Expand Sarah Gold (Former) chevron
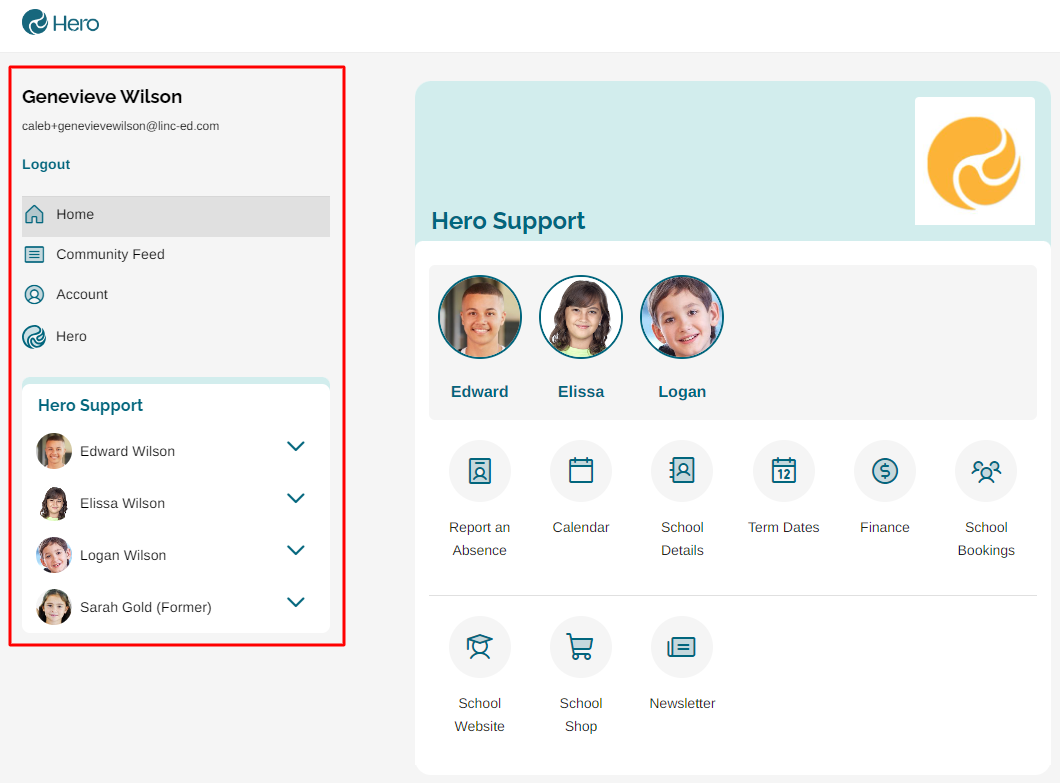This screenshot has width=1060, height=783. click(296, 603)
